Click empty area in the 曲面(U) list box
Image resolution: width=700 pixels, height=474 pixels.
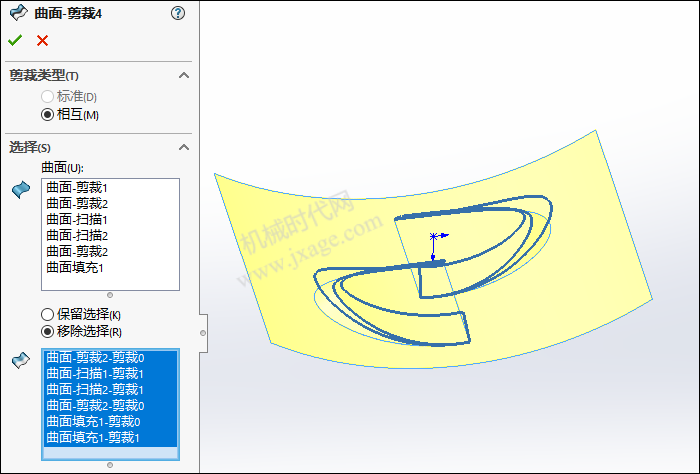pos(110,283)
